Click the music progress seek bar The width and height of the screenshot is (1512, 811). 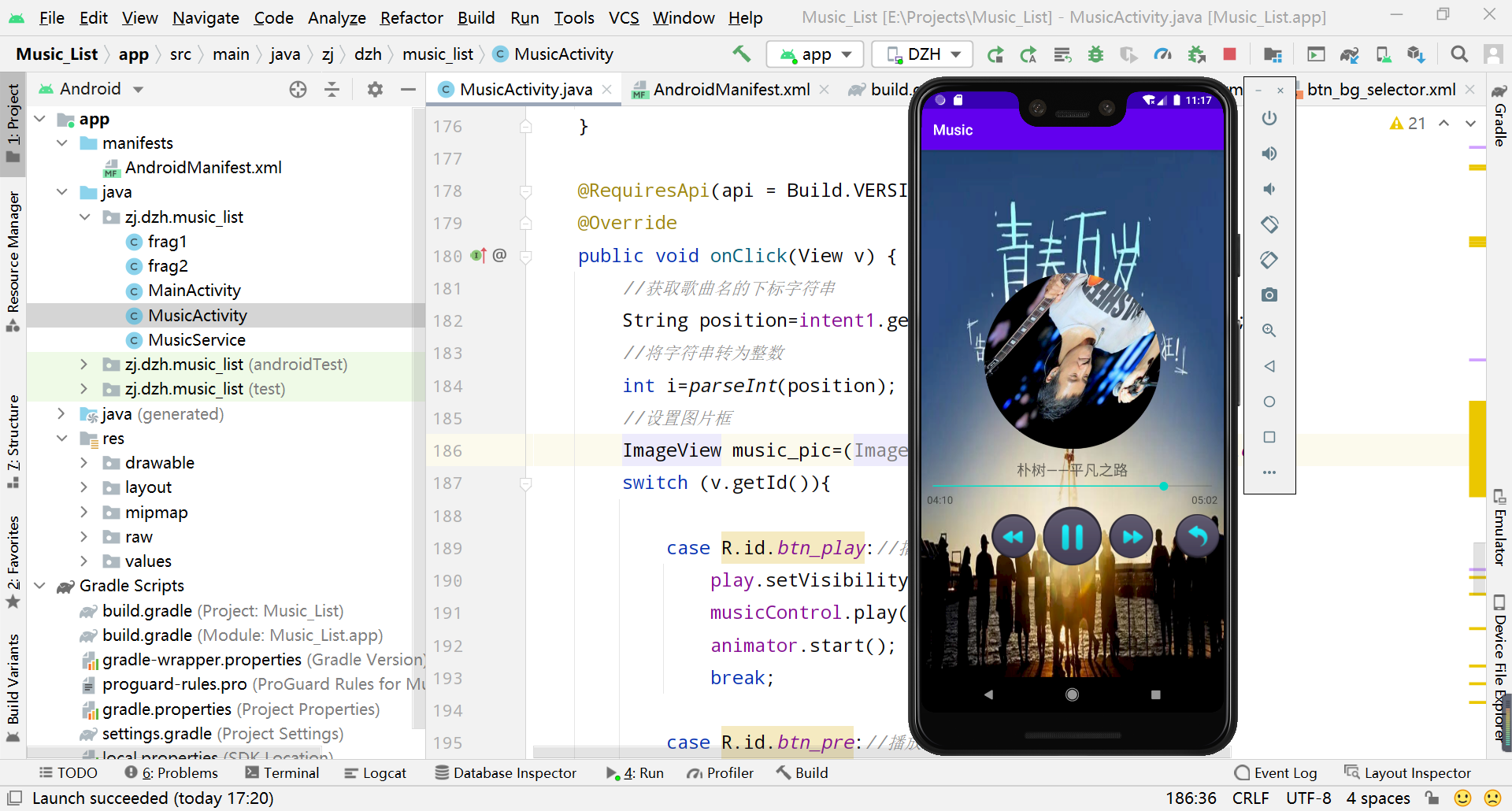1072,487
